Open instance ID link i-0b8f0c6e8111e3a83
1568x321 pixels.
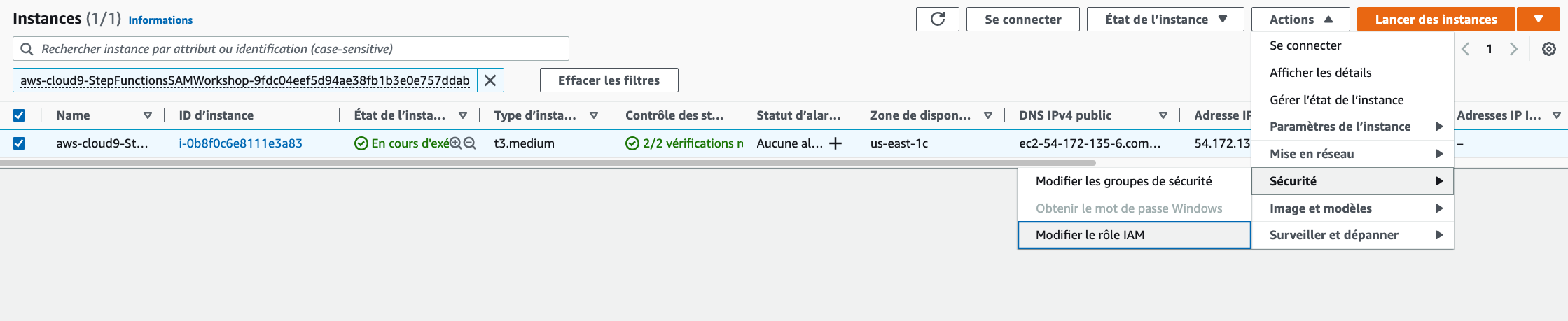click(241, 143)
